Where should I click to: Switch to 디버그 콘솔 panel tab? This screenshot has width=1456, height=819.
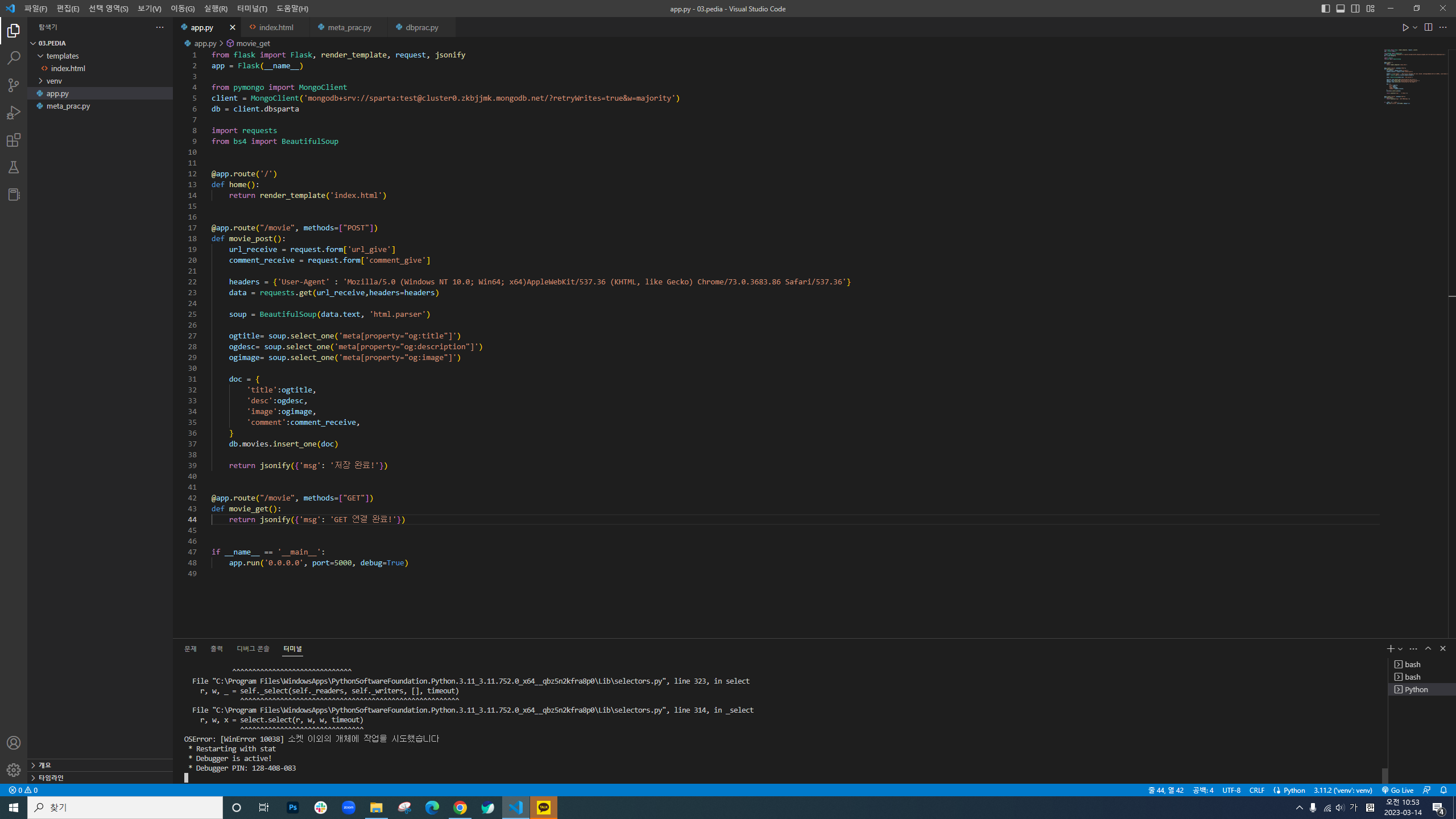tap(253, 648)
